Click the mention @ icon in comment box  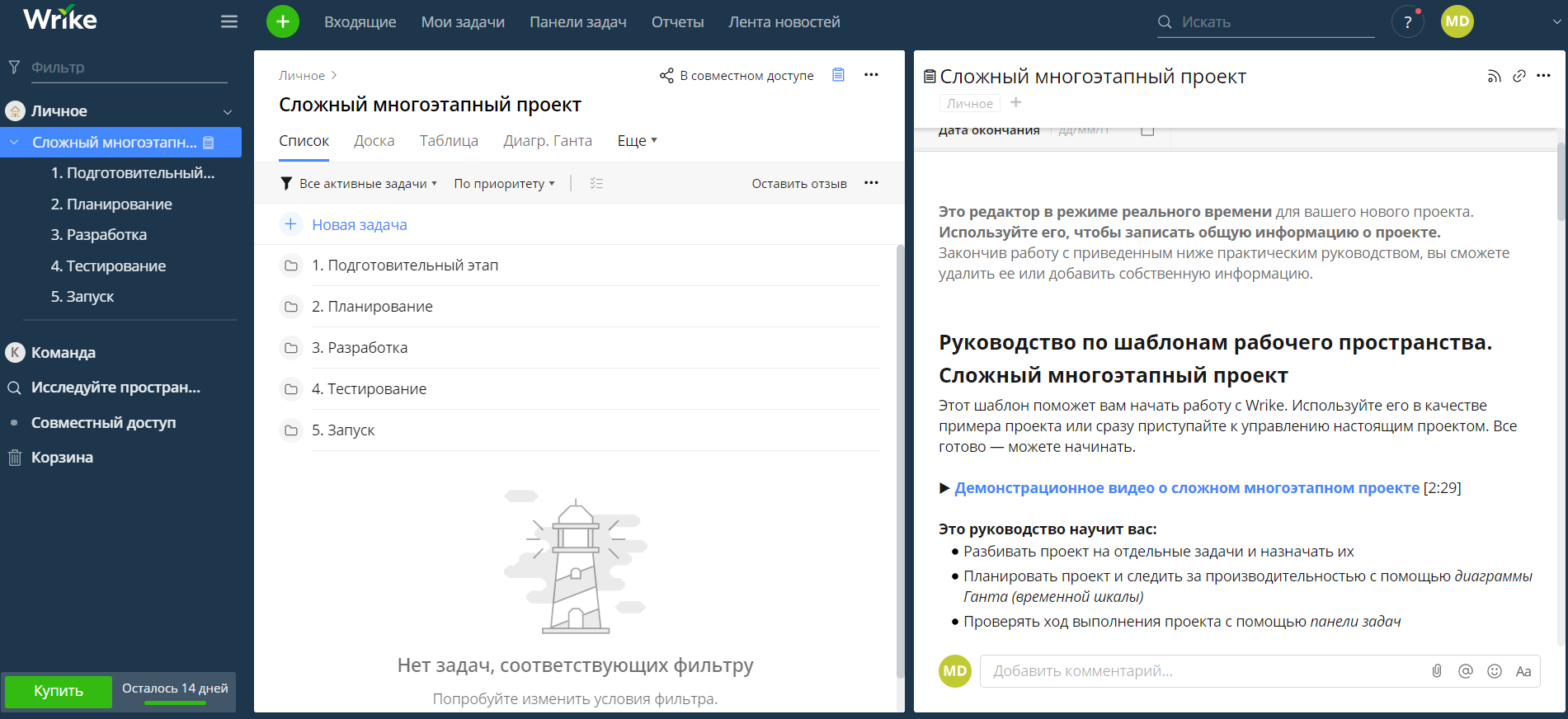[1466, 671]
